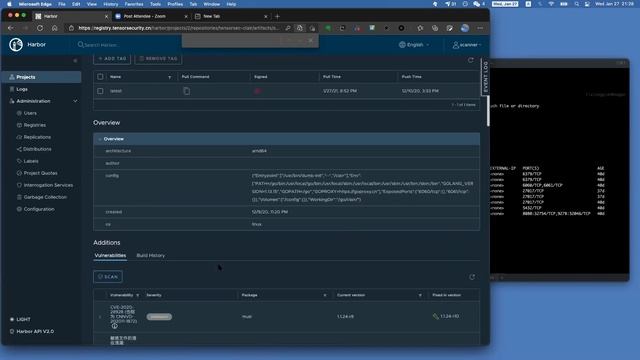Open the Current version column filter

[x=420, y=295]
